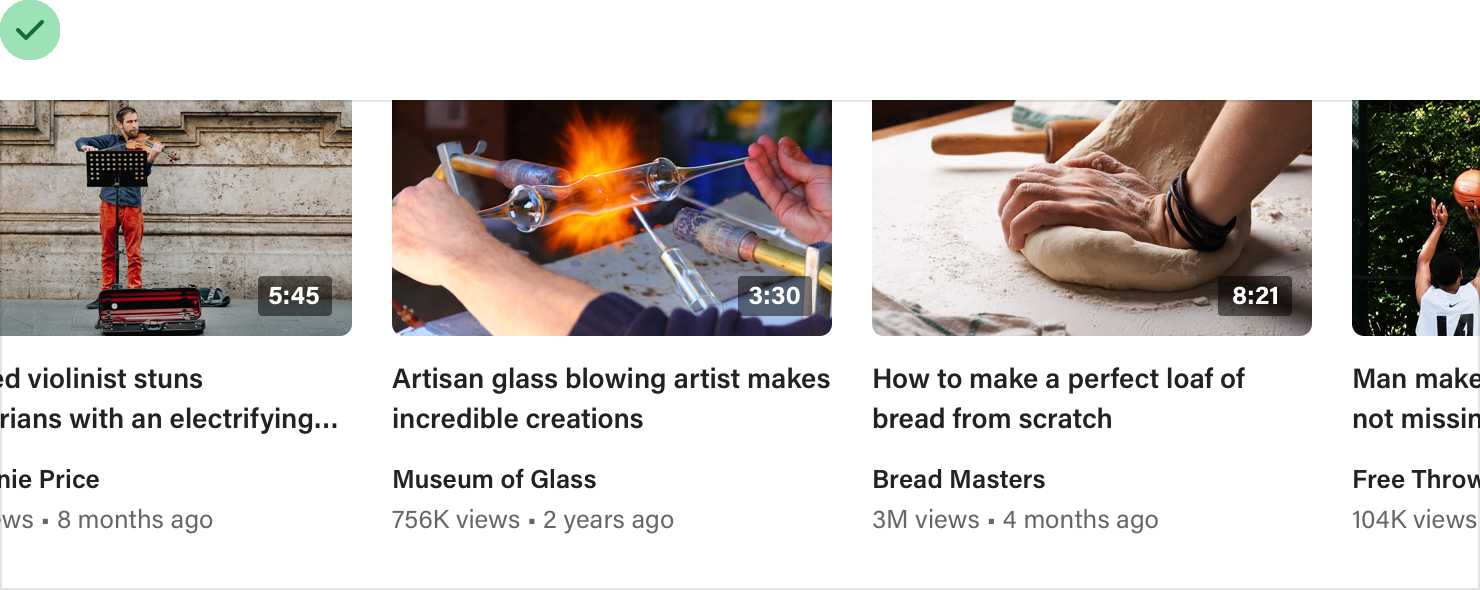Screen dimensions: 1480x590
Task: Open the violinist stuns video title
Action: (169, 399)
